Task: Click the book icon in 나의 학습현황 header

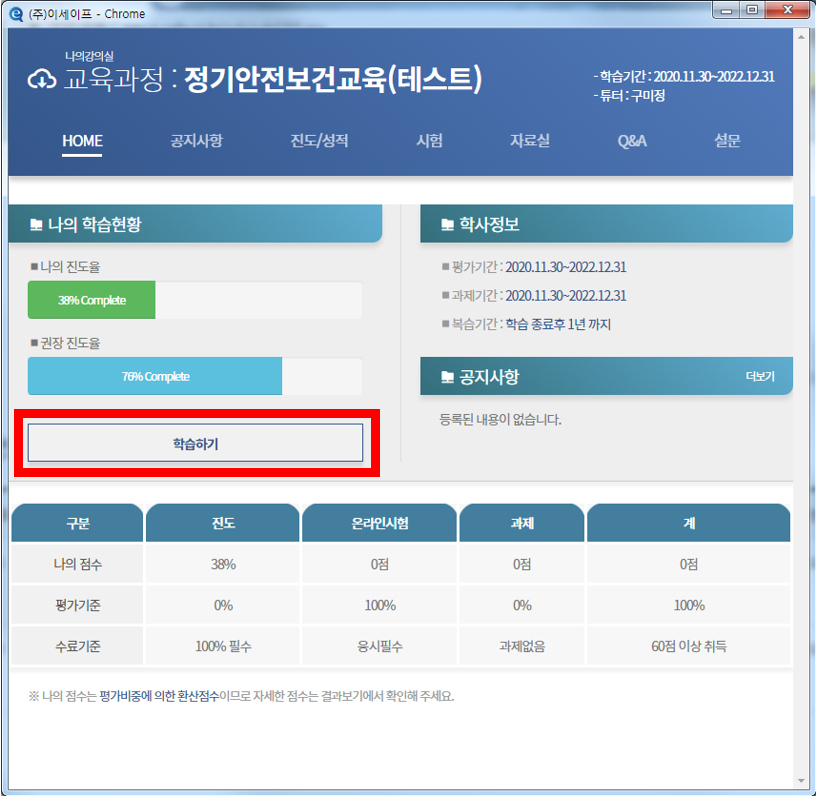Action: 37,225
